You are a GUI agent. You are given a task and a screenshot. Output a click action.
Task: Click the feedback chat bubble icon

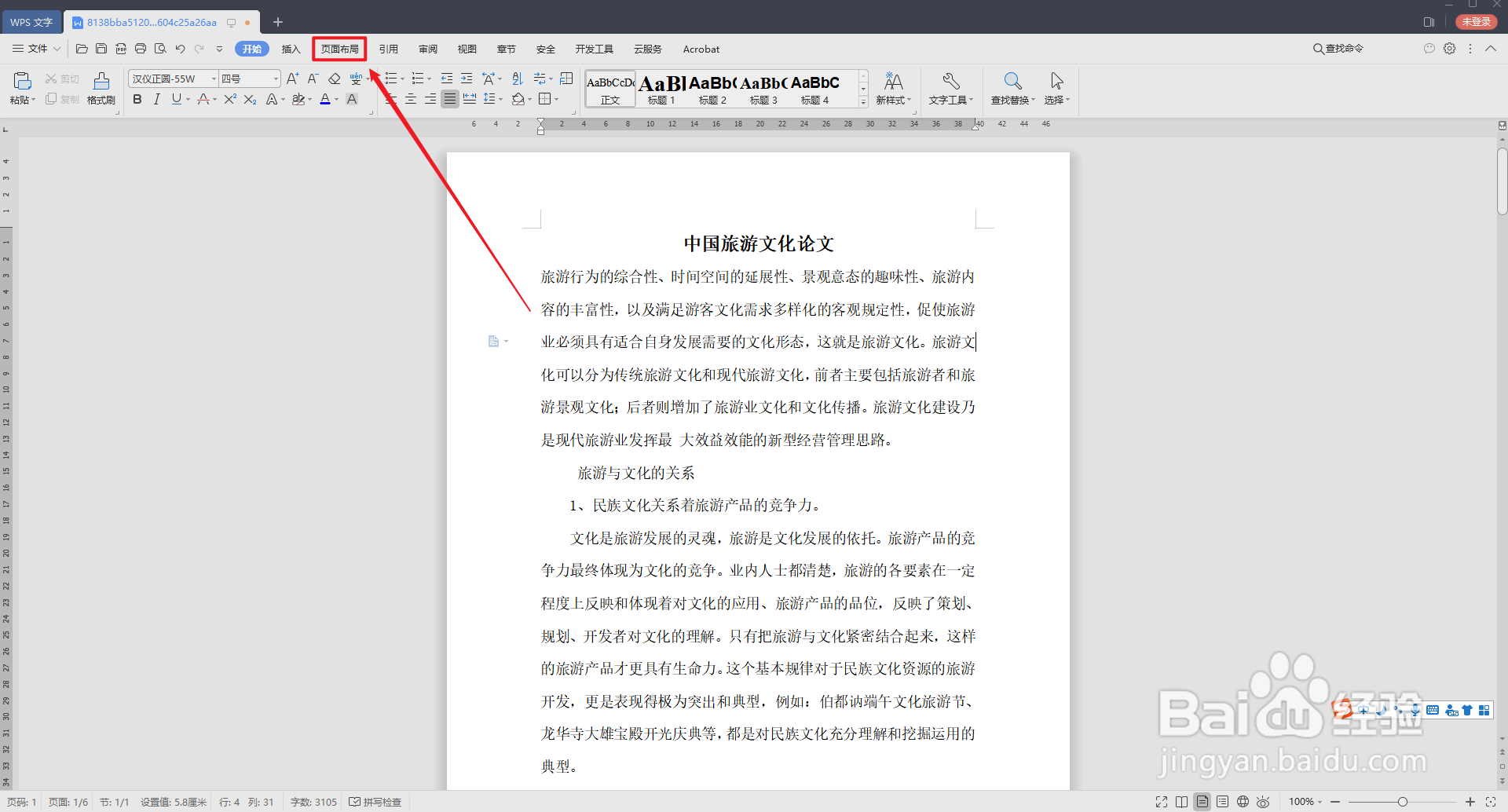click(1429, 49)
